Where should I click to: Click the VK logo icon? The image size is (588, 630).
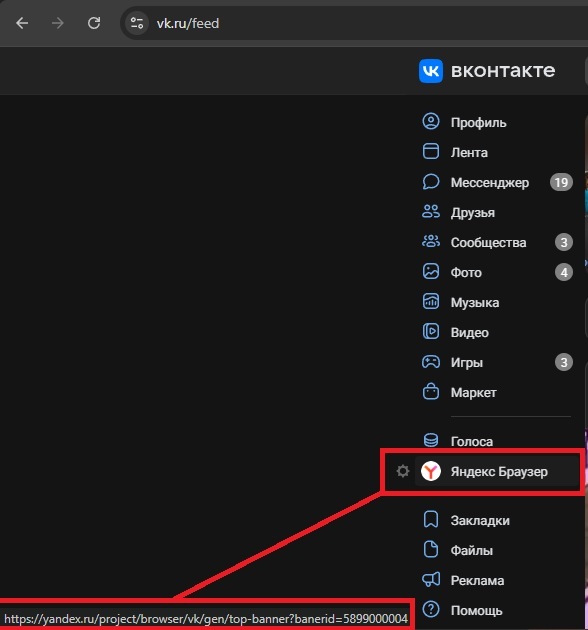coord(431,71)
